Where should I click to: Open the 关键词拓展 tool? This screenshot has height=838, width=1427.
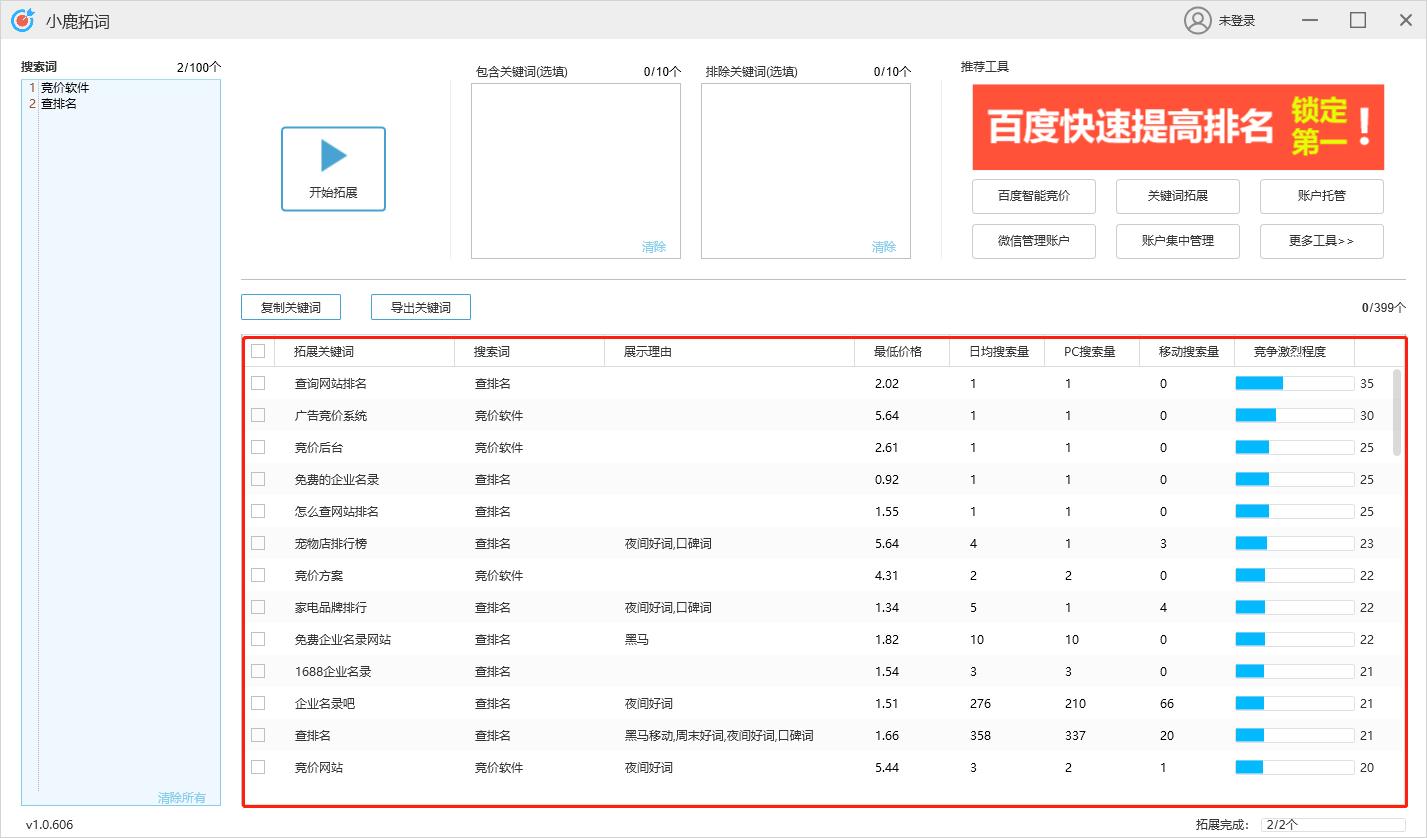pyautogui.click(x=1178, y=196)
